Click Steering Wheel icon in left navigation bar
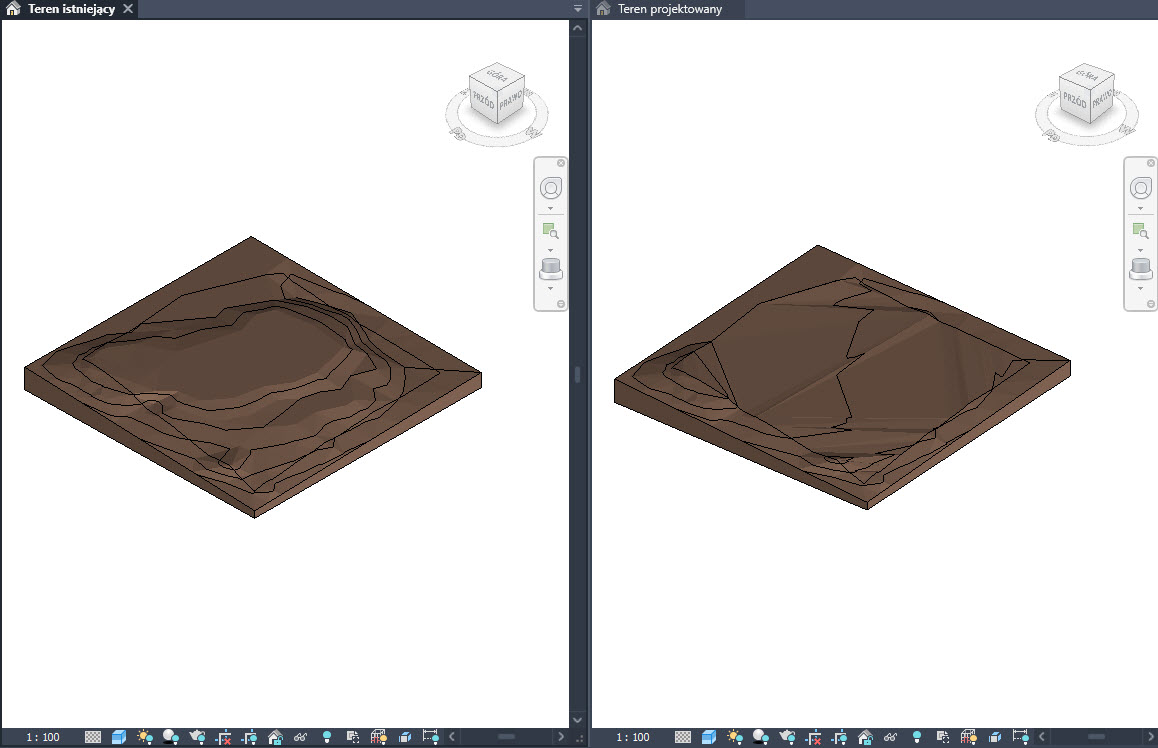Image resolution: width=1158 pixels, height=748 pixels. click(551, 188)
